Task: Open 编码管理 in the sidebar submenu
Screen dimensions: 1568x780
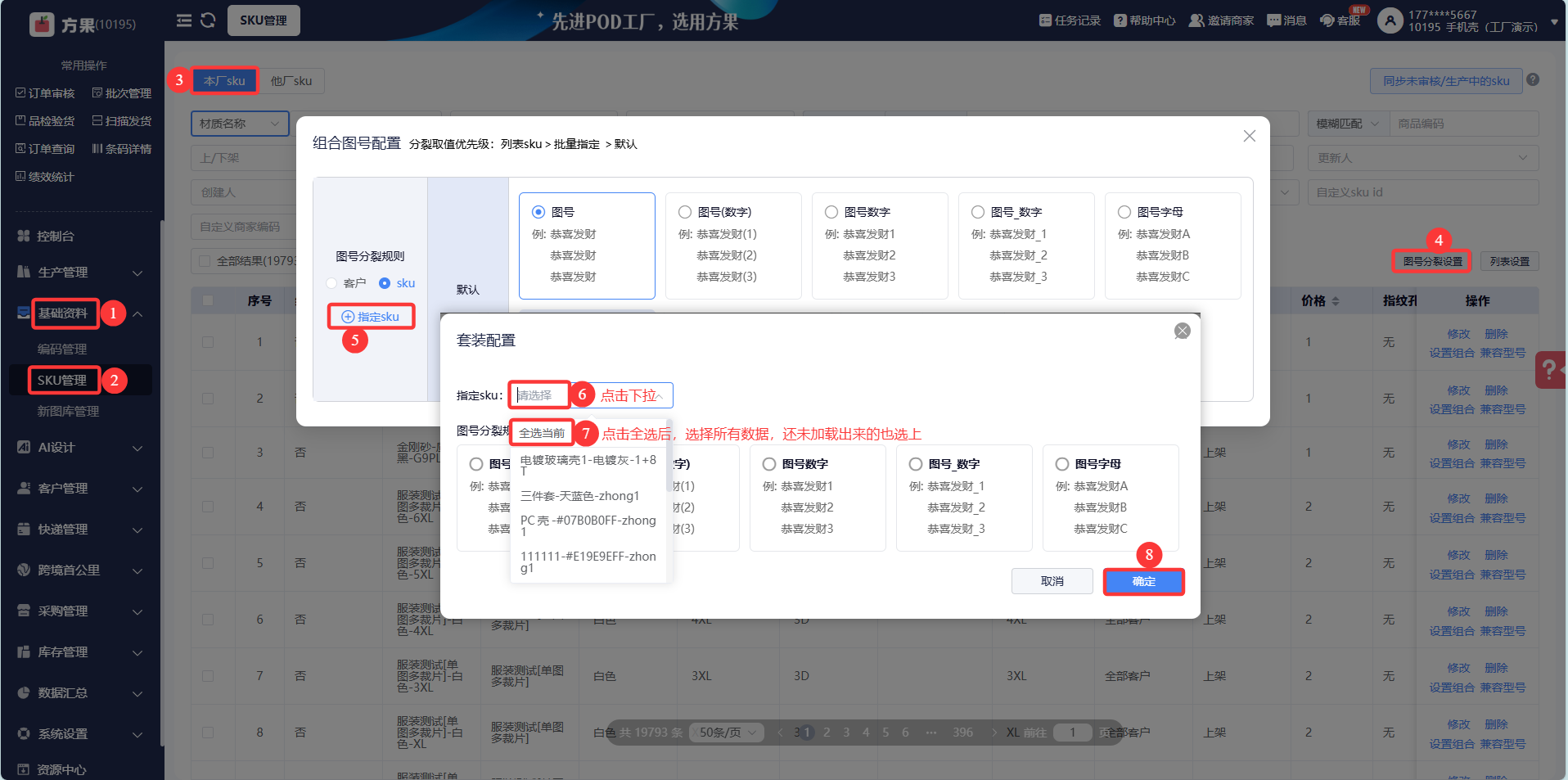Action: point(62,349)
